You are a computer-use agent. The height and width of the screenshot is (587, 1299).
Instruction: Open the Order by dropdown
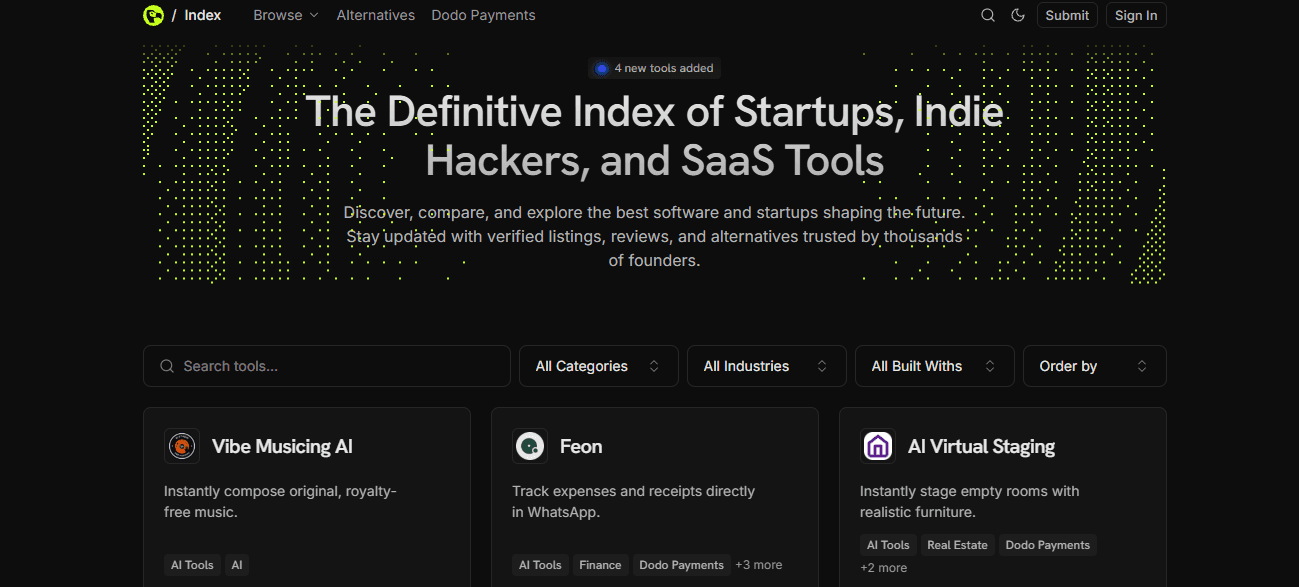coord(1095,366)
